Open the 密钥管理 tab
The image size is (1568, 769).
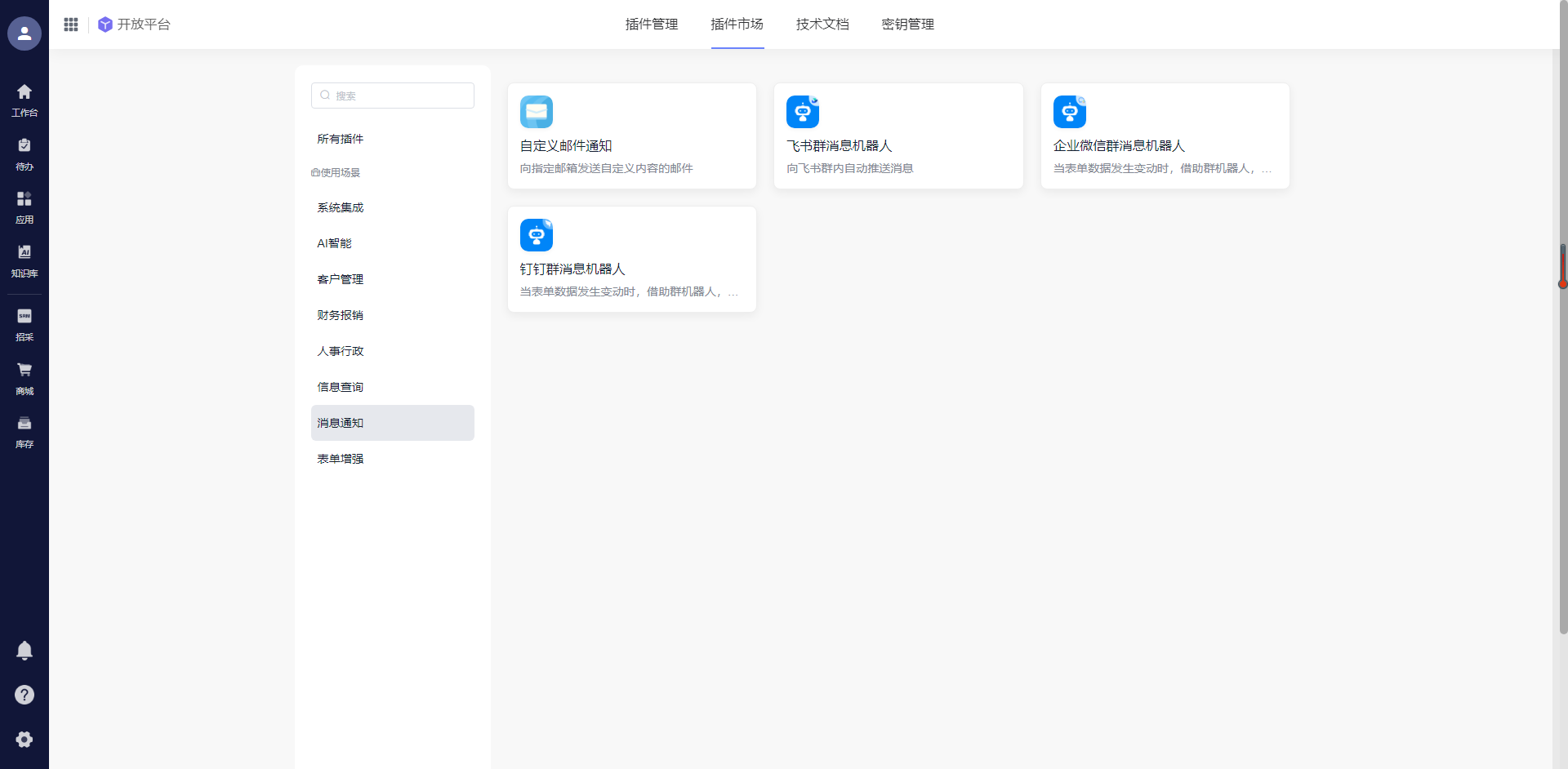(907, 24)
